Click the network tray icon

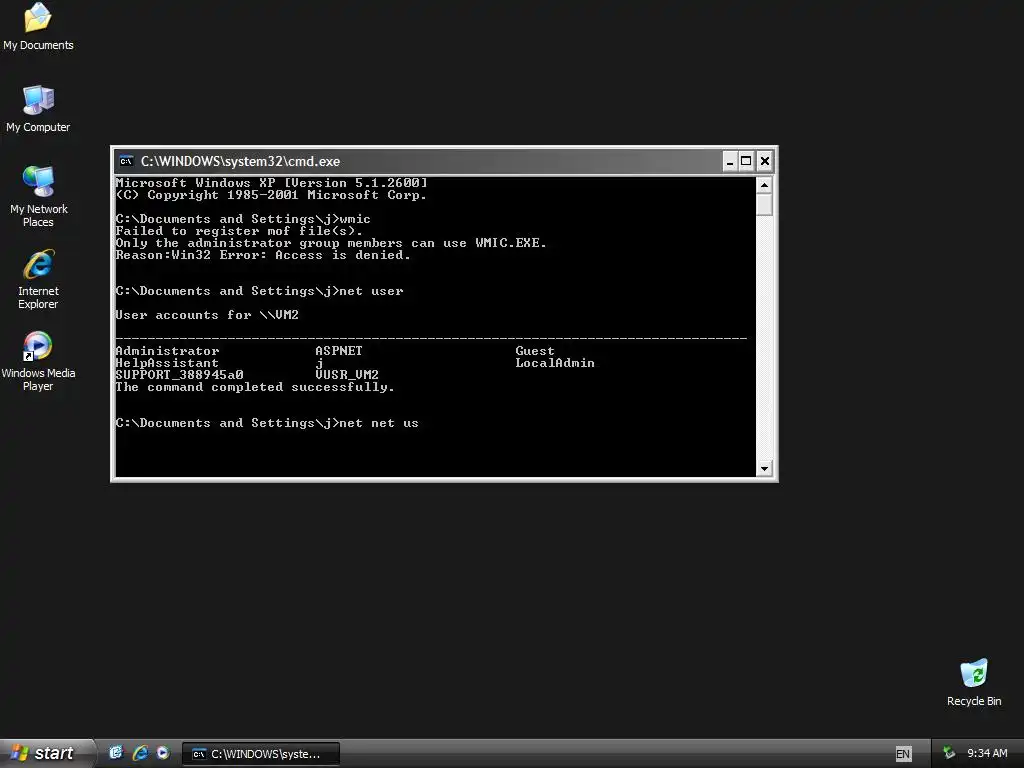click(949, 753)
